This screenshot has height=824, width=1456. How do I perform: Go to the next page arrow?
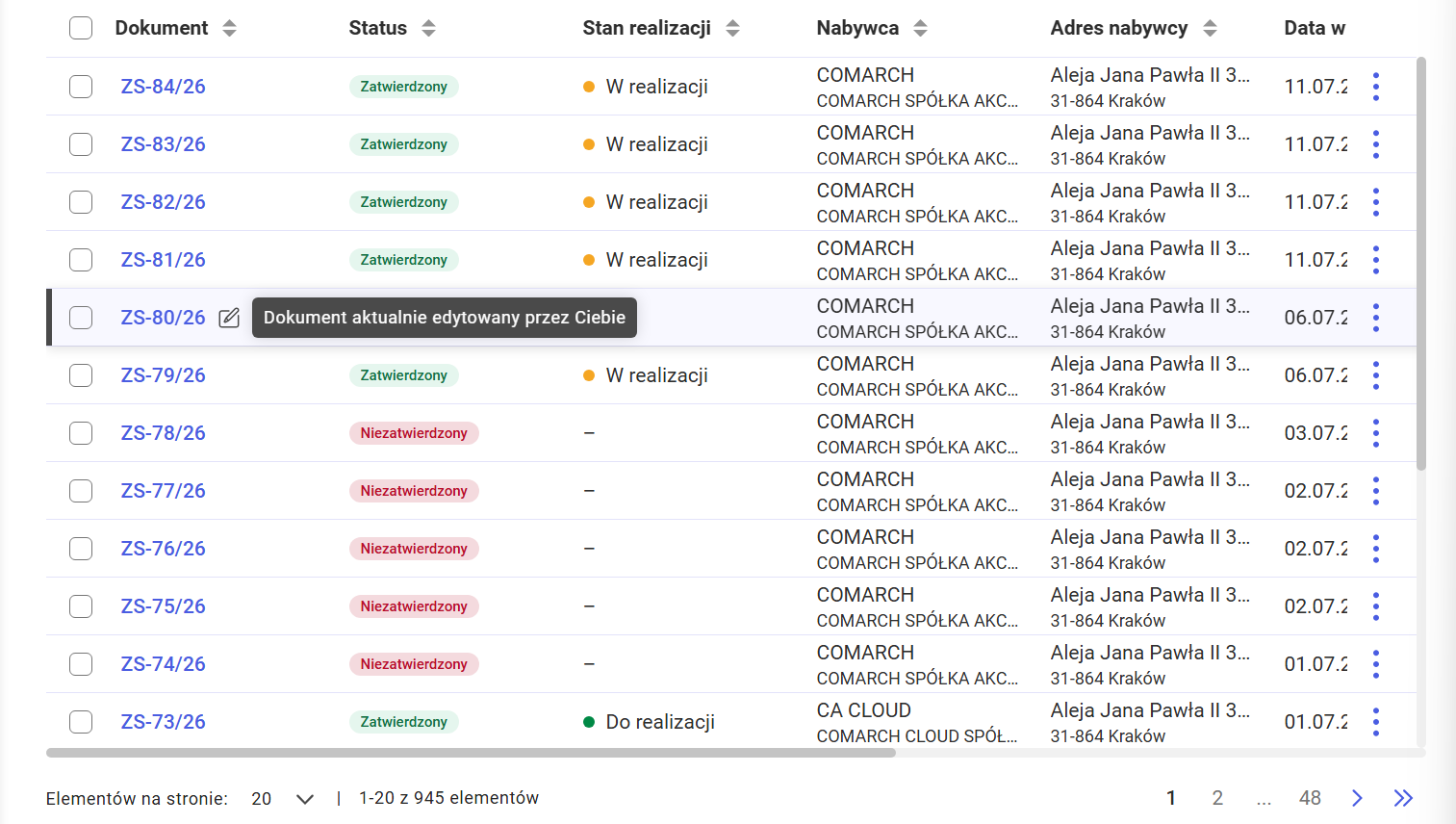1357,798
